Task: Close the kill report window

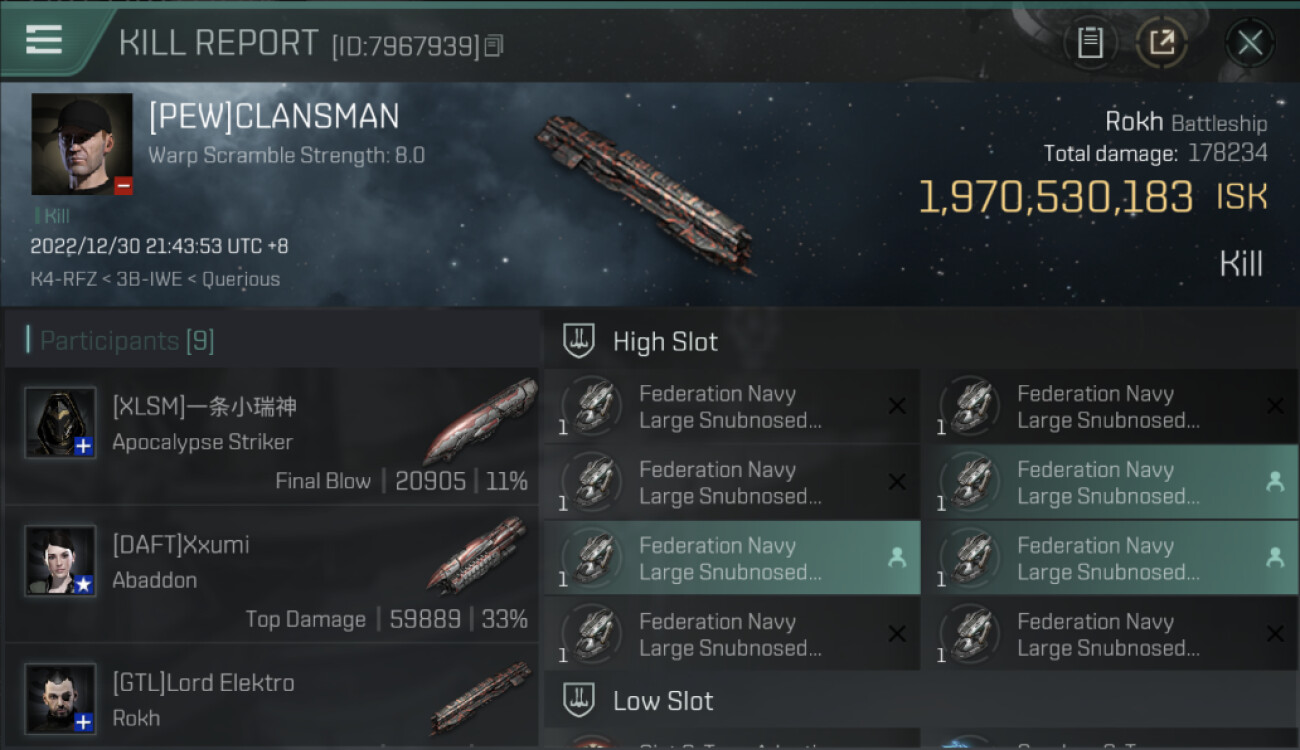Action: tap(1249, 42)
